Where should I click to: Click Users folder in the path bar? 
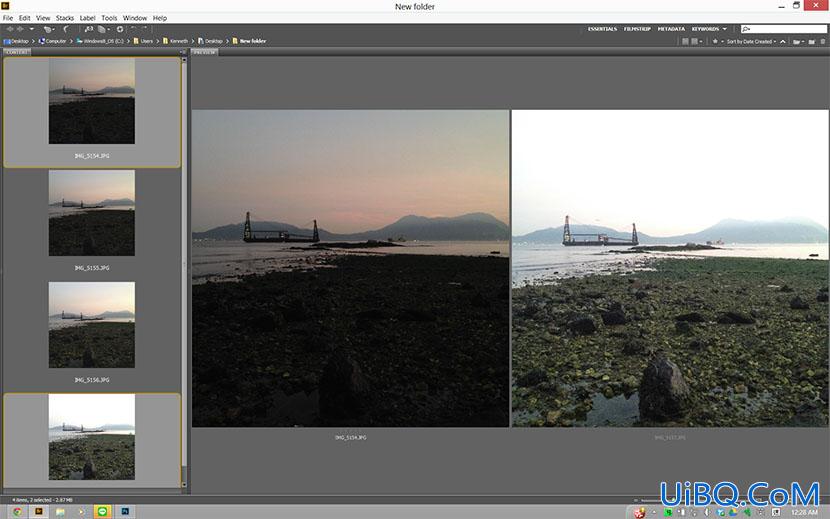tap(143, 41)
